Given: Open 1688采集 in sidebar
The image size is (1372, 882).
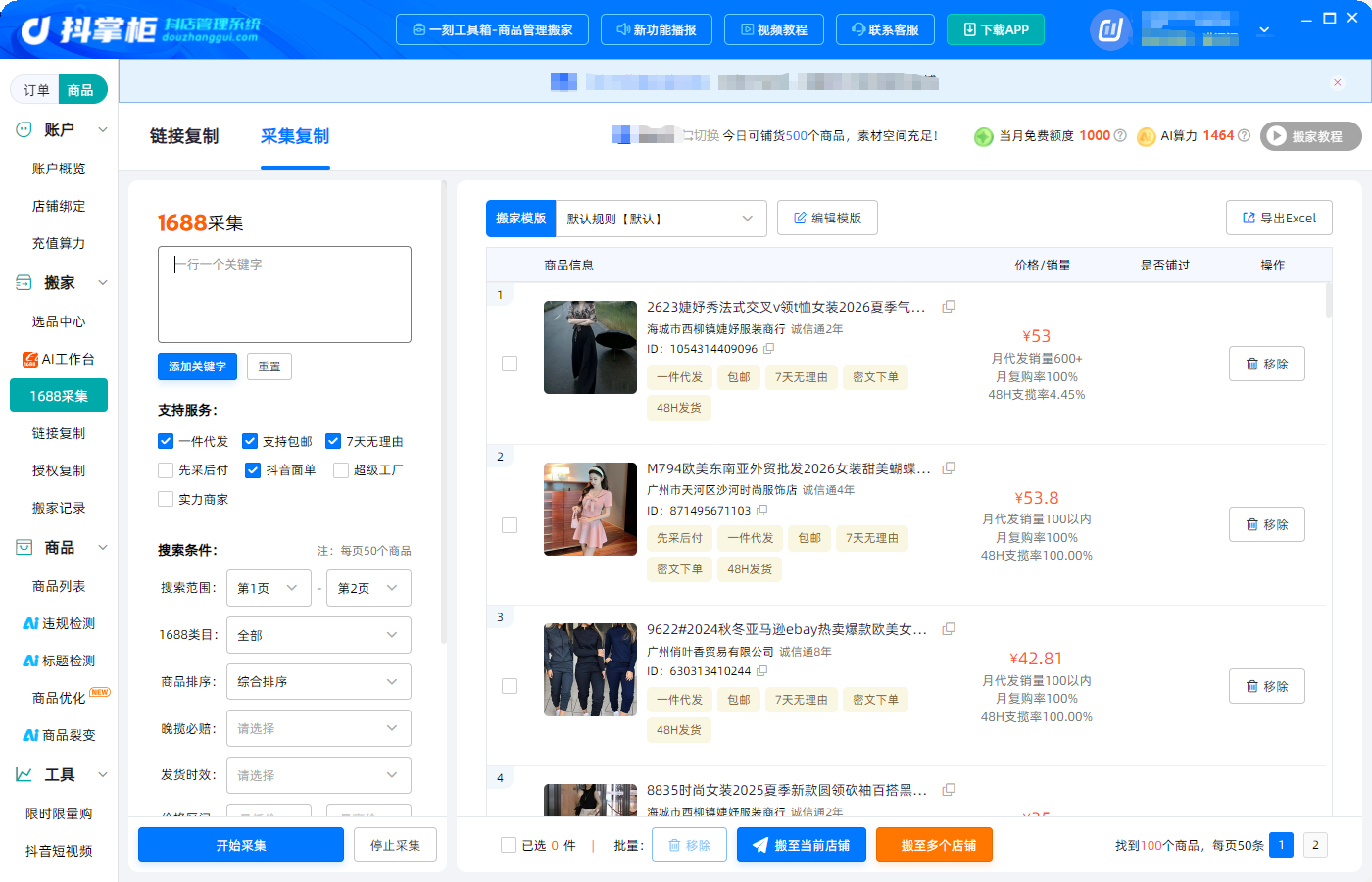Looking at the screenshot, I should (x=59, y=396).
